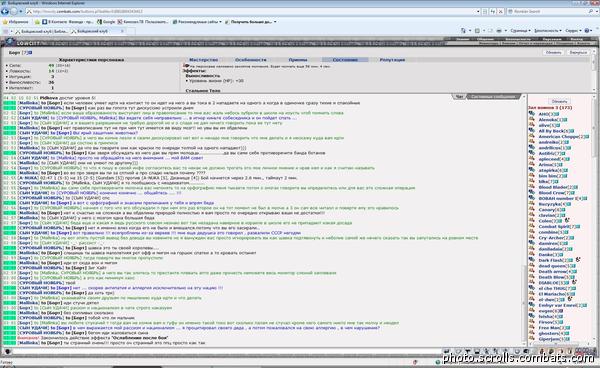This screenshot has width=600, height=368.
Task: Click the status icon right of Colec
Action: tap(567, 220)
